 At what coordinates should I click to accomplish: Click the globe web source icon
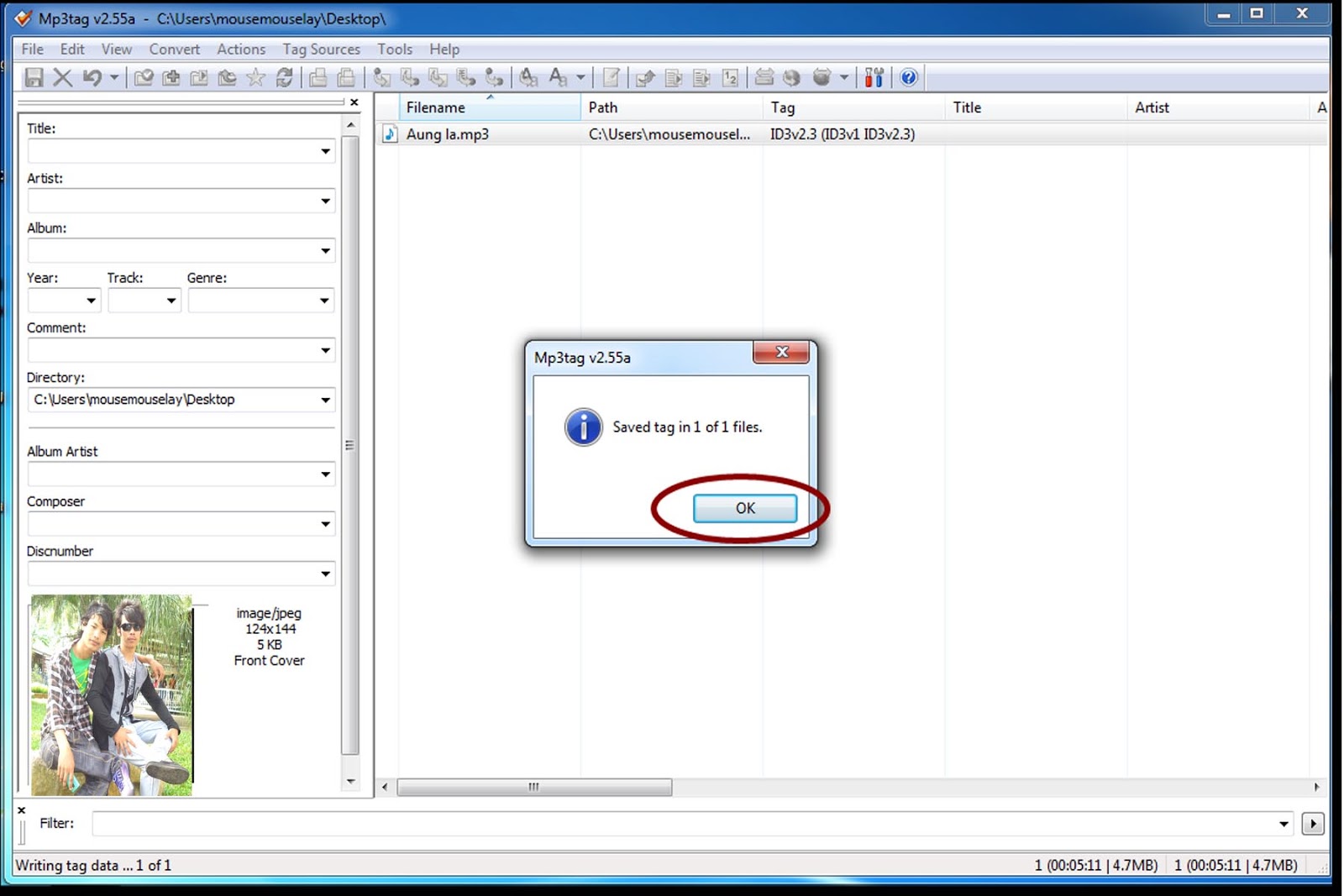791,78
